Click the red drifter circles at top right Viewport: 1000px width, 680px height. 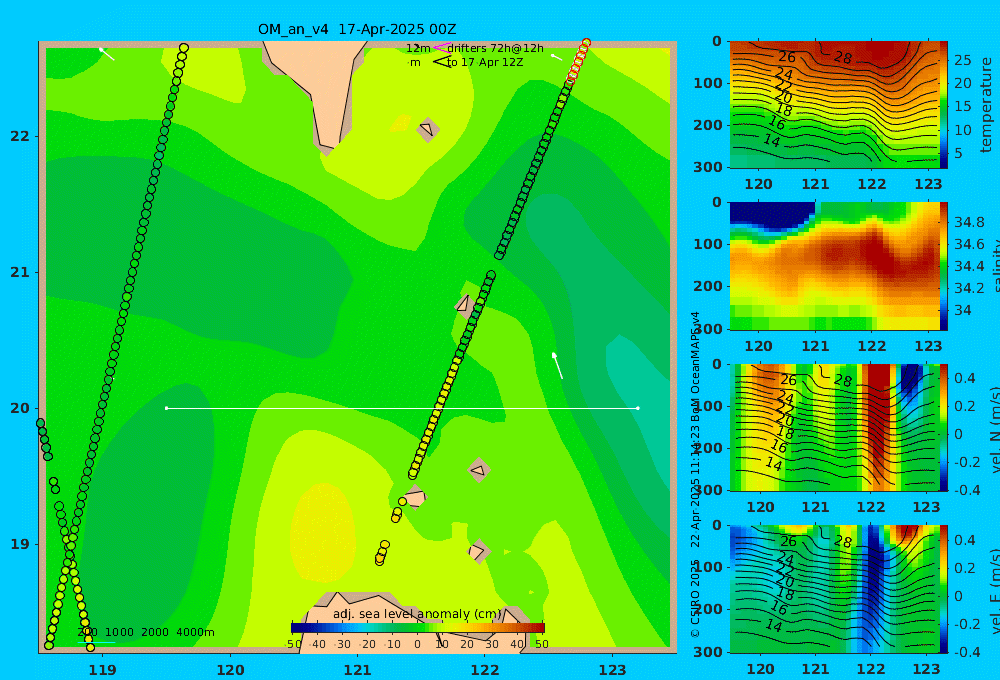[578, 62]
